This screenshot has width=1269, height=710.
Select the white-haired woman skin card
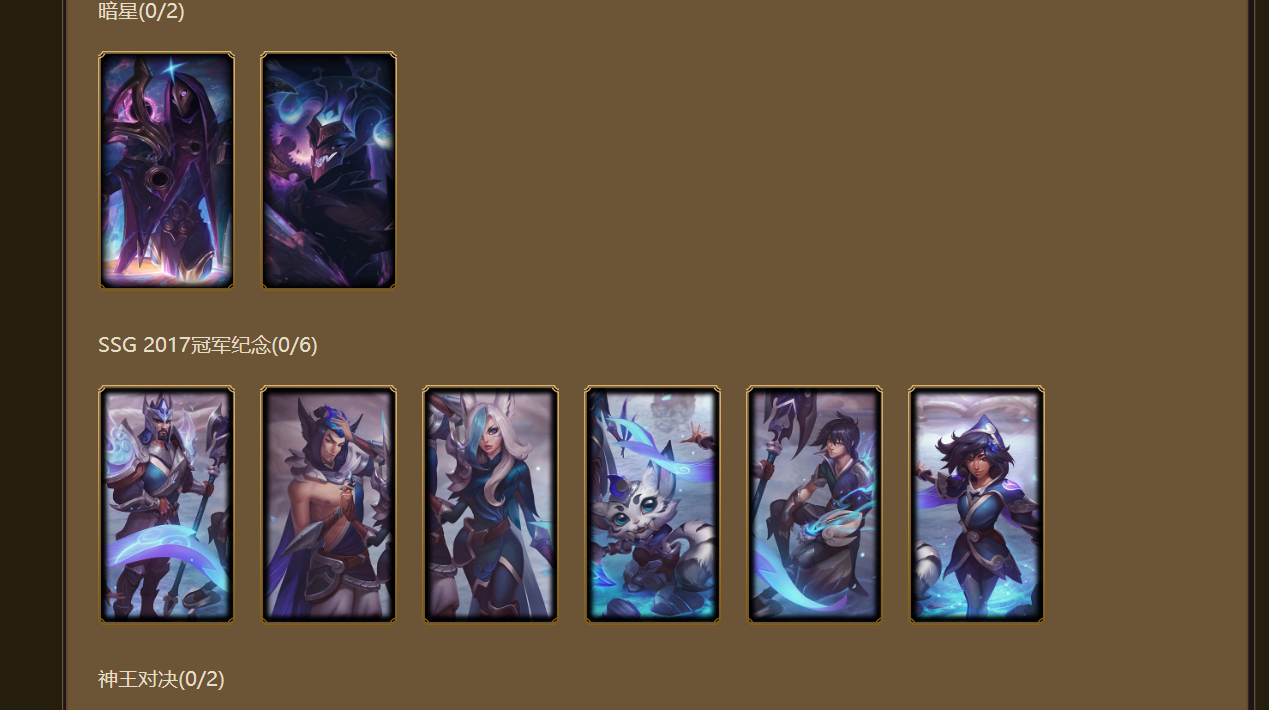click(491, 504)
